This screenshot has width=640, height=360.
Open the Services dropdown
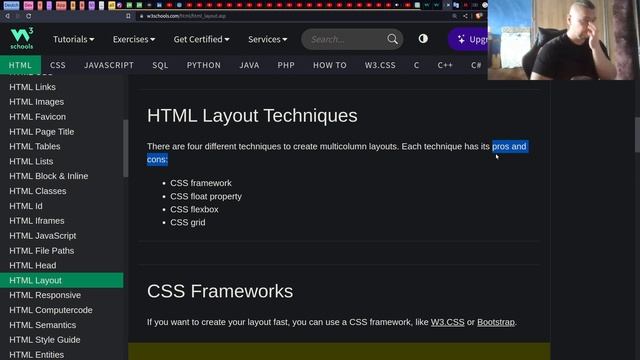(x=268, y=39)
